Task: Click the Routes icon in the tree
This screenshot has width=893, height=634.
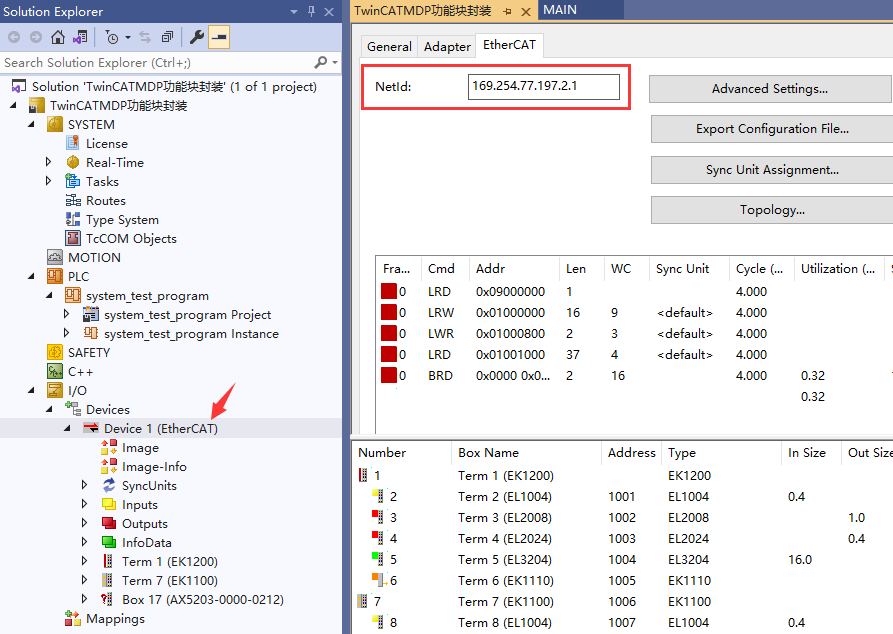Action: [x=72, y=201]
